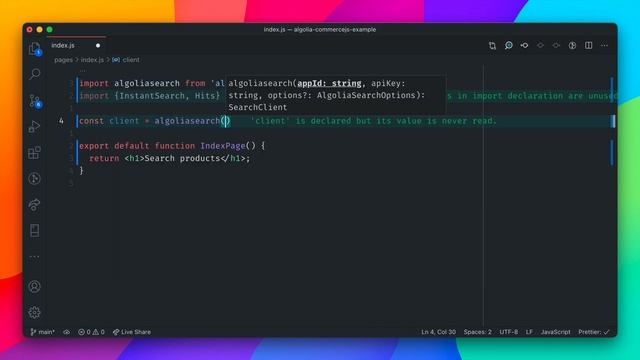The width and height of the screenshot is (640, 360).
Task: Click the 'return' keyword in code
Action: pos(104,158)
